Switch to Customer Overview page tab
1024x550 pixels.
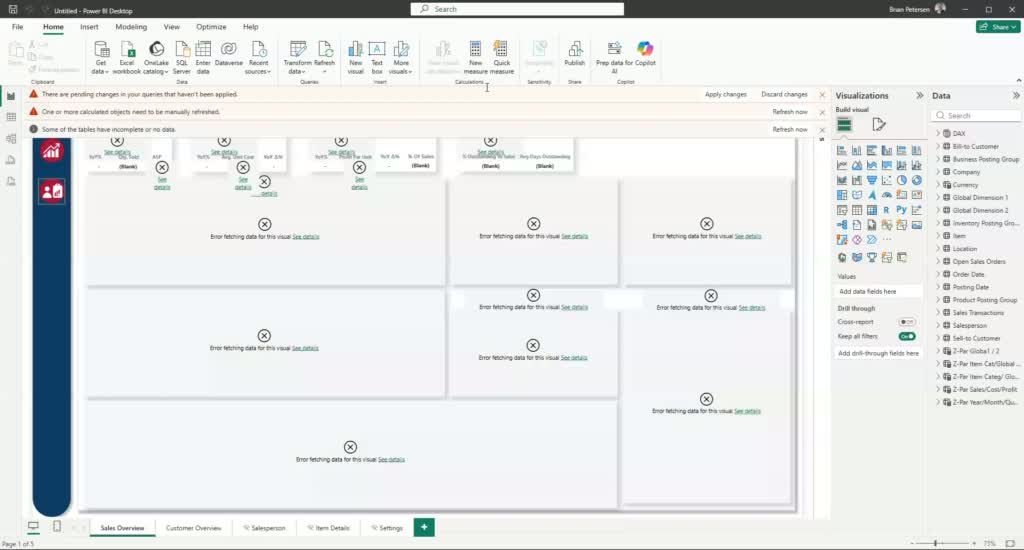(193, 528)
